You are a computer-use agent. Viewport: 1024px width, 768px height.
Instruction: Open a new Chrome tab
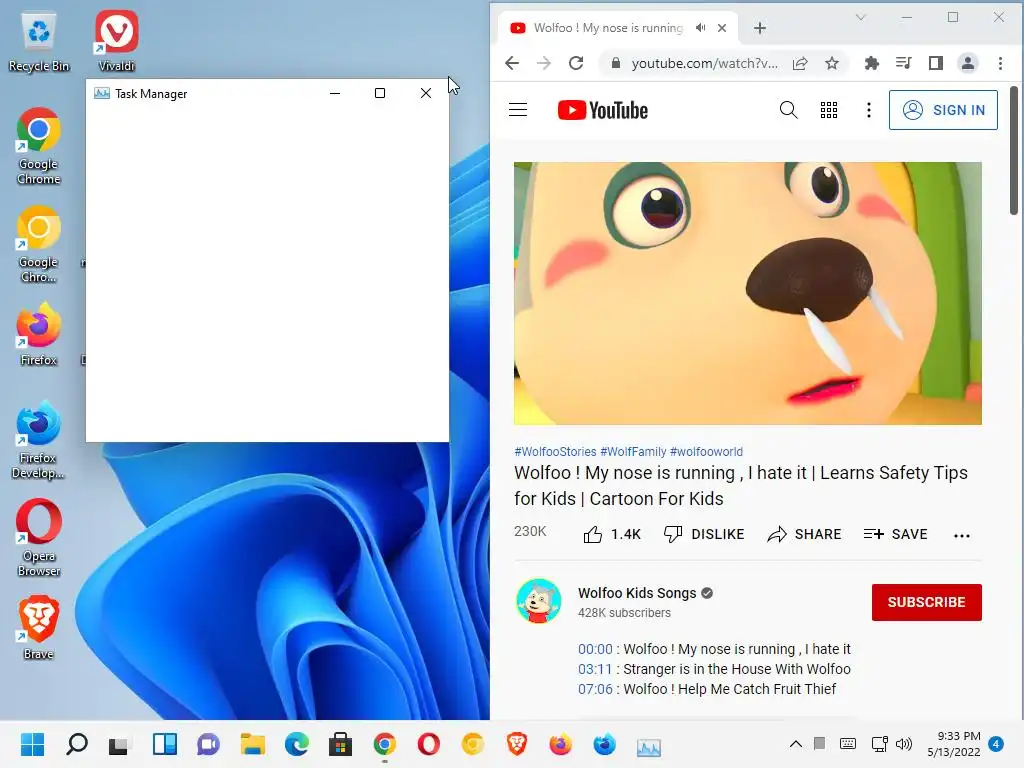(x=760, y=27)
